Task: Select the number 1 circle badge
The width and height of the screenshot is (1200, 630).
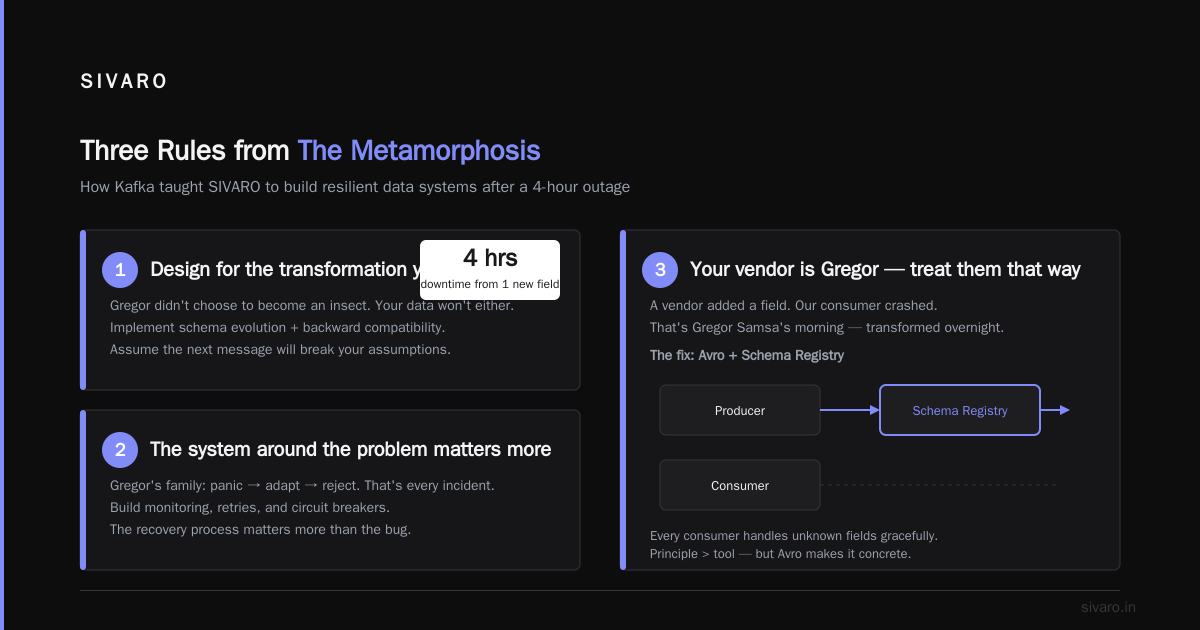Action: [120, 269]
